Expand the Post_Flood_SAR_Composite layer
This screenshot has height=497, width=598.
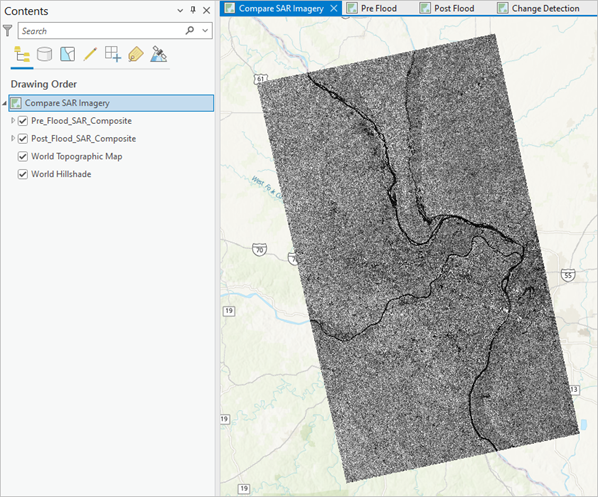[13, 138]
